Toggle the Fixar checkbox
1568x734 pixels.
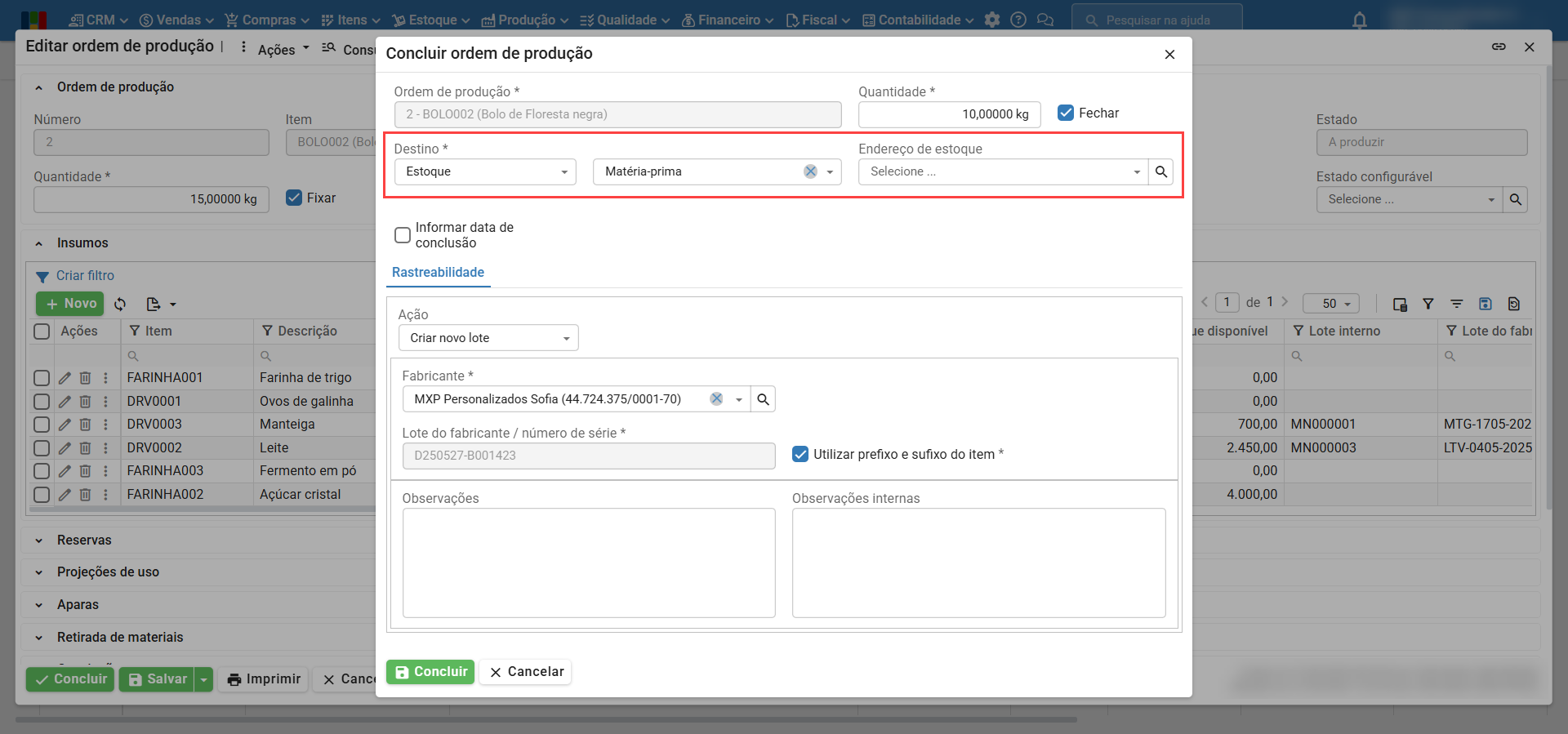pyautogui.click(x=294, y=198)
